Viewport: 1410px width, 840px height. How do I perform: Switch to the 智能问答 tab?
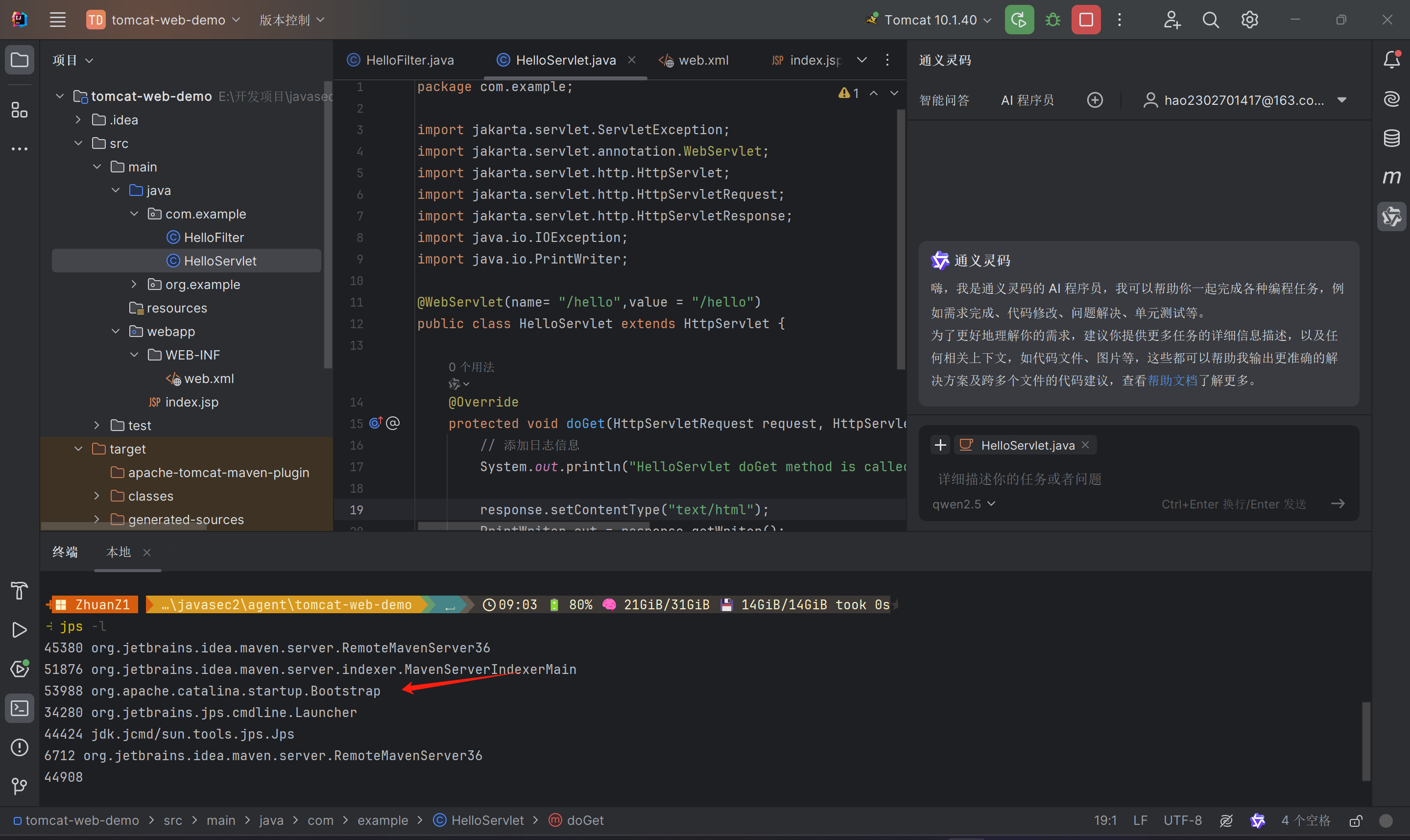coord(944,100)
